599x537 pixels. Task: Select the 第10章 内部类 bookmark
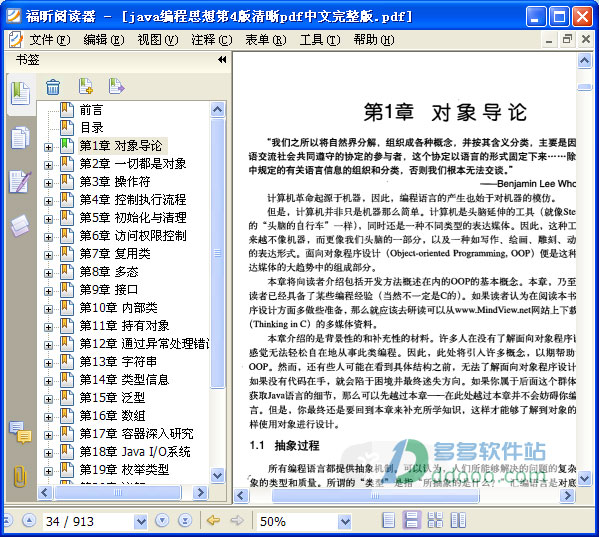[x=118, y=308]
